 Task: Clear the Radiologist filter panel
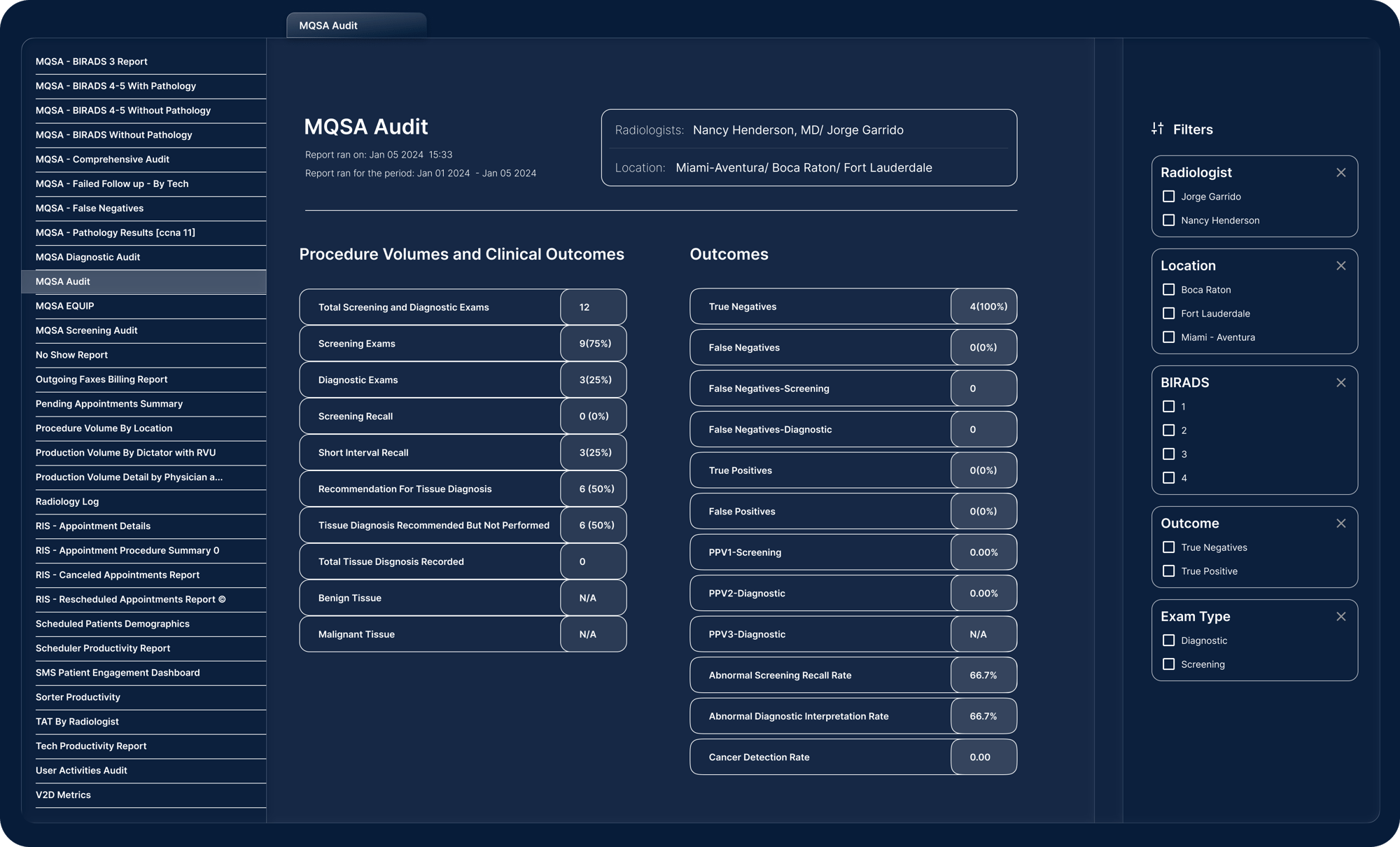pyautogui.click(x=1342, y=172)
